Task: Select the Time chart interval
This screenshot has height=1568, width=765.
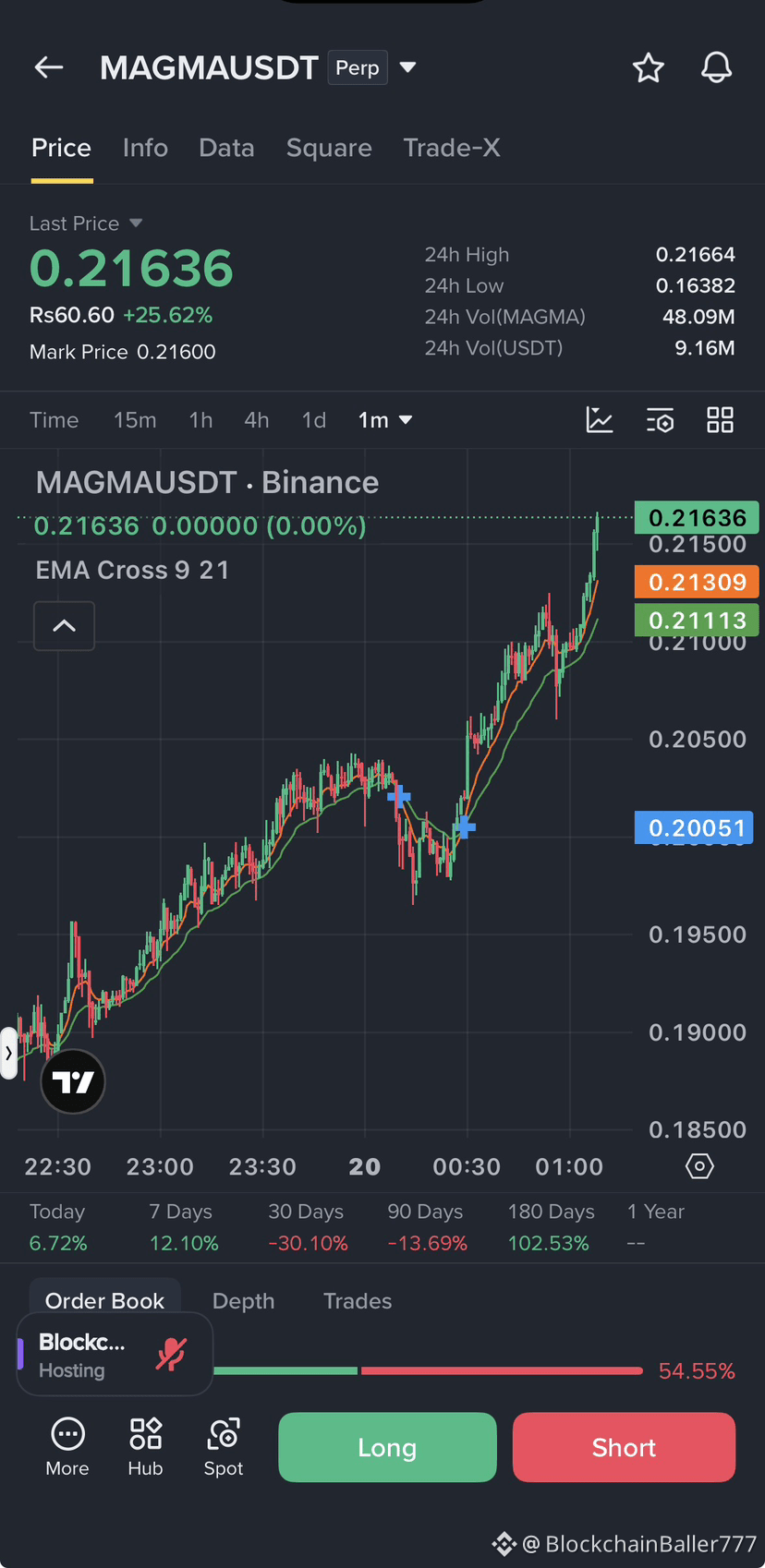Action: pos(54,420)
